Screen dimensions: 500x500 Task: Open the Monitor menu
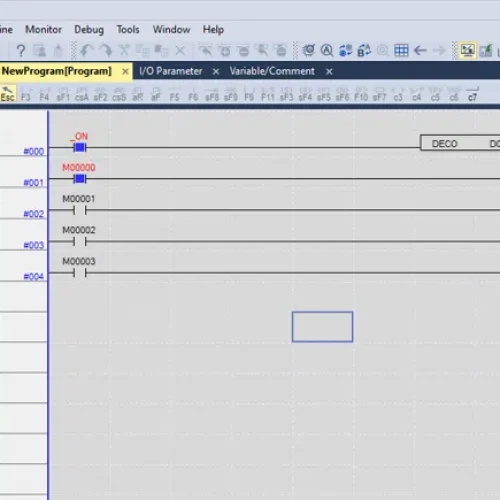(x=43, y=29)
